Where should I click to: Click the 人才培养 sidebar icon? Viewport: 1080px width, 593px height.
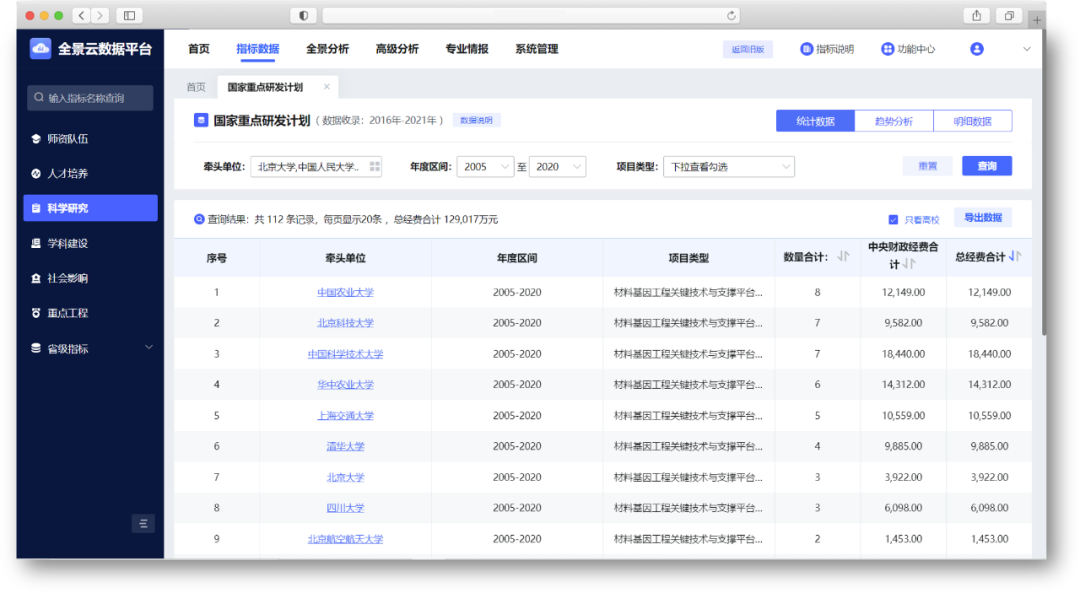pyautogui.click(x=36, y=174)
